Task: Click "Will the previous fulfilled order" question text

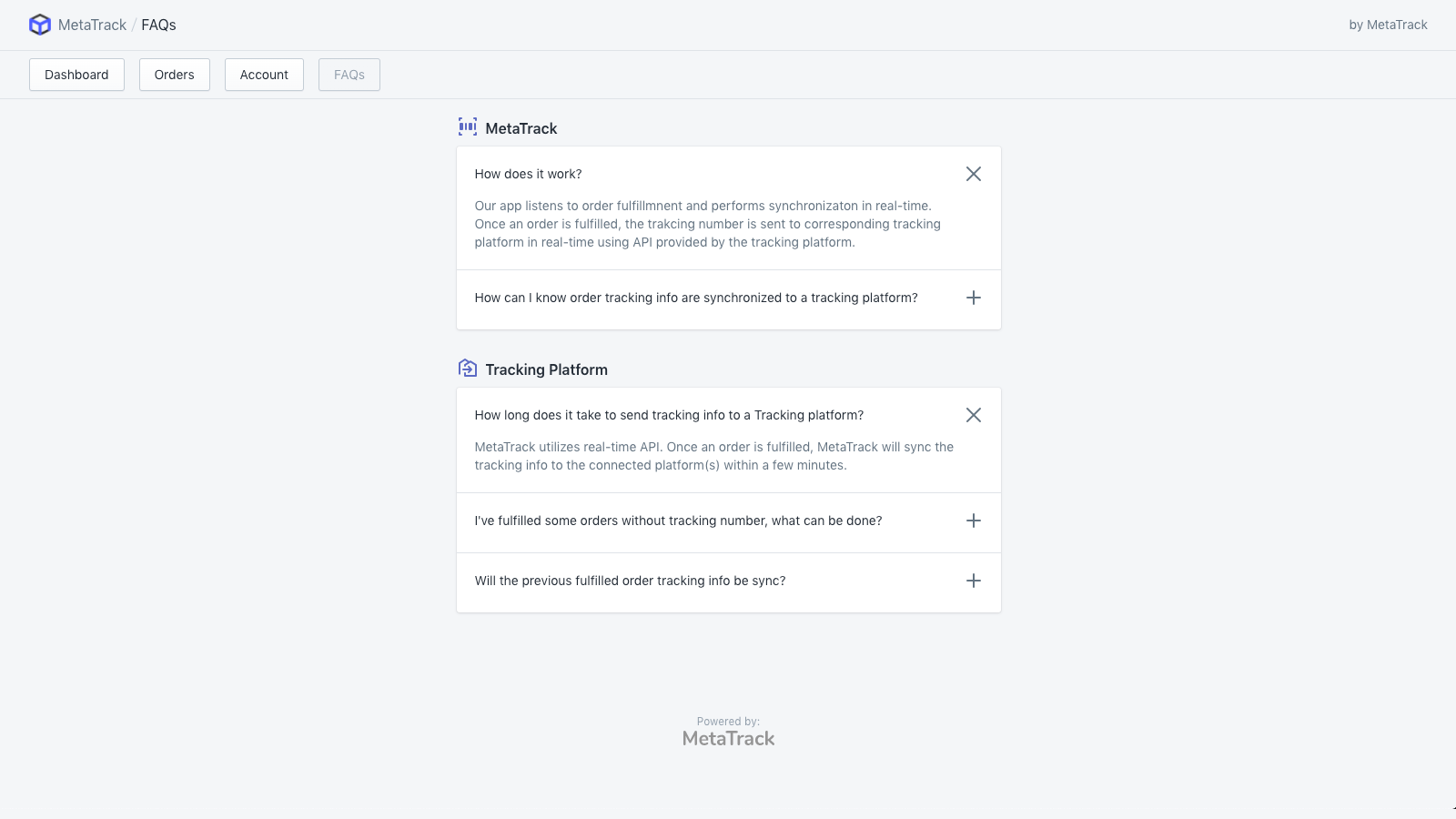Action: (630, 581)
